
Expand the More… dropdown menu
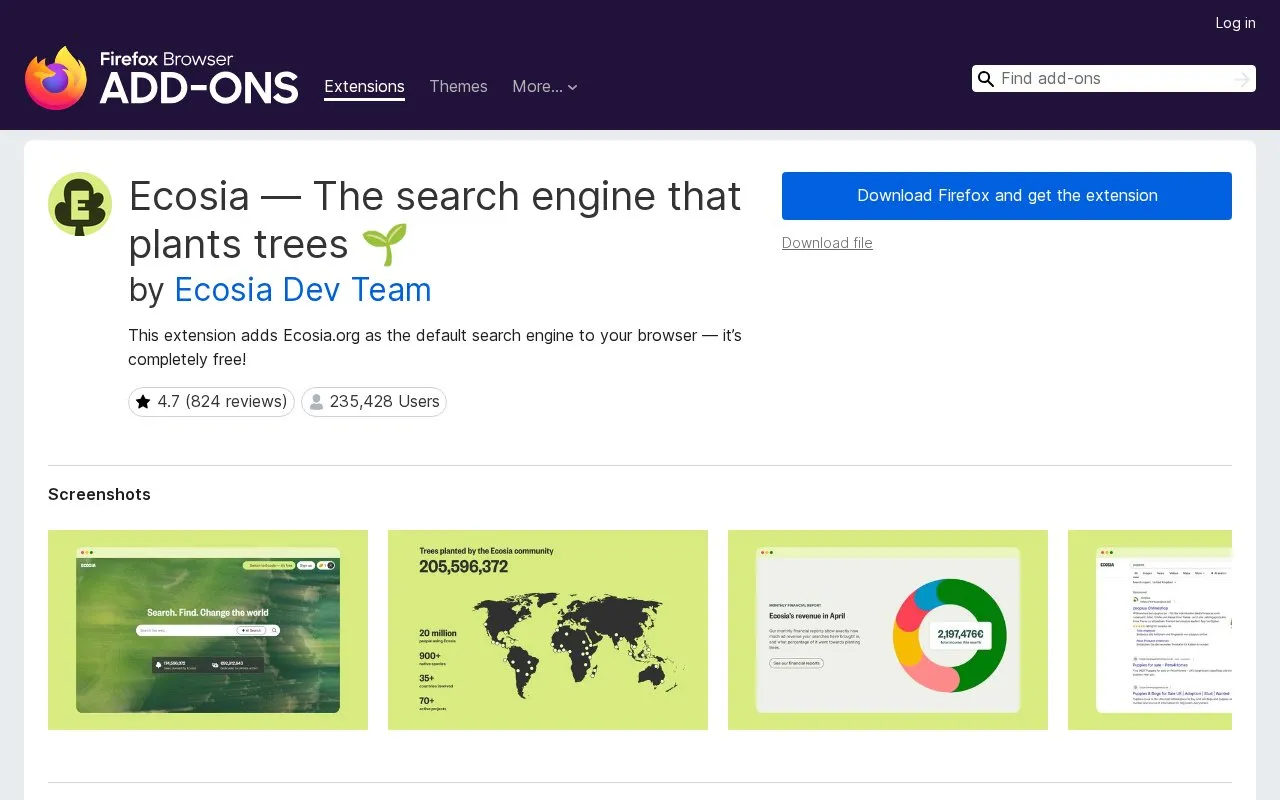click(545, 87)
